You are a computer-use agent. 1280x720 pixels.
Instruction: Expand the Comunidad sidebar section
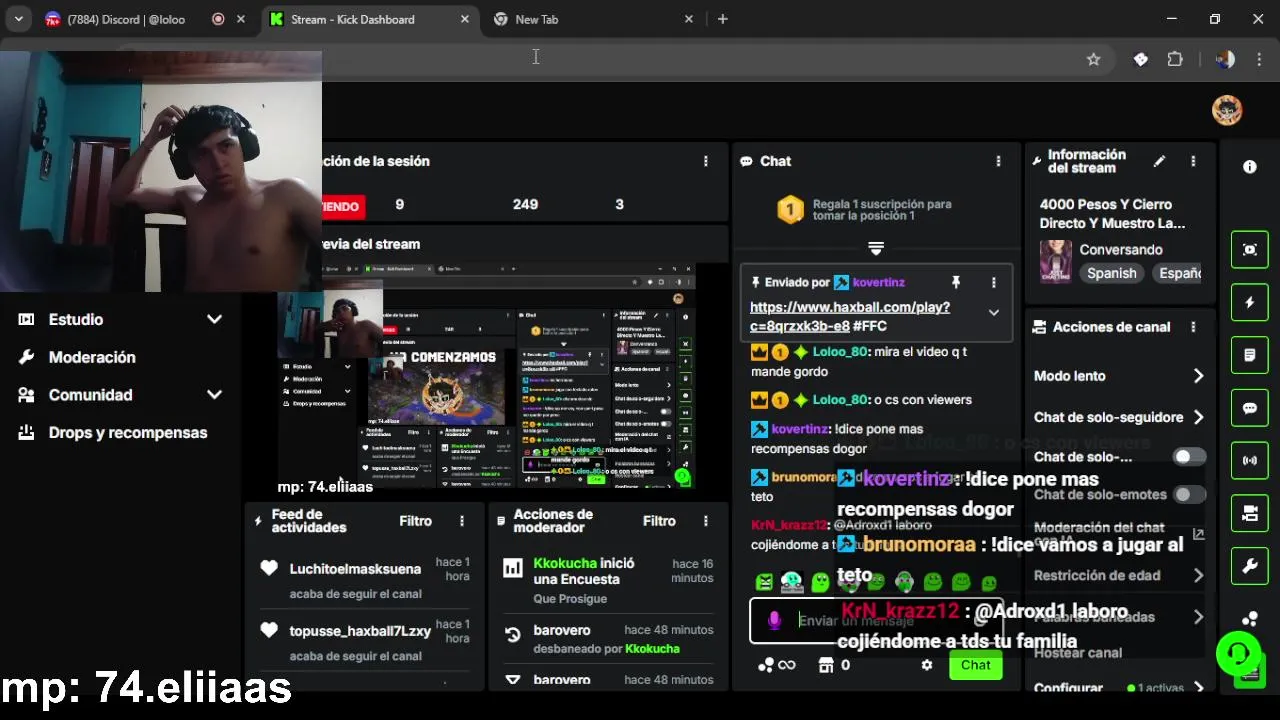214,395
